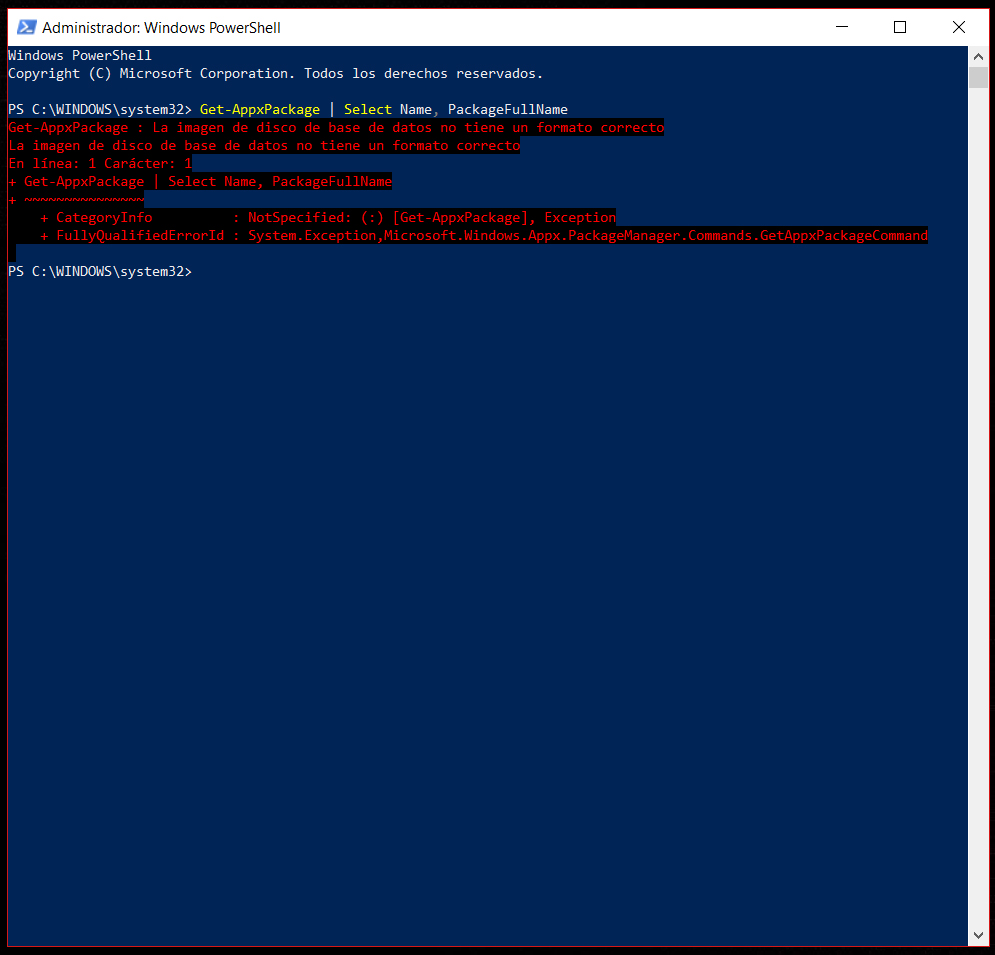The image size is (995, 955).
Task: Click the FullyQualifiedErrorId error line
Action: (484, 235)
